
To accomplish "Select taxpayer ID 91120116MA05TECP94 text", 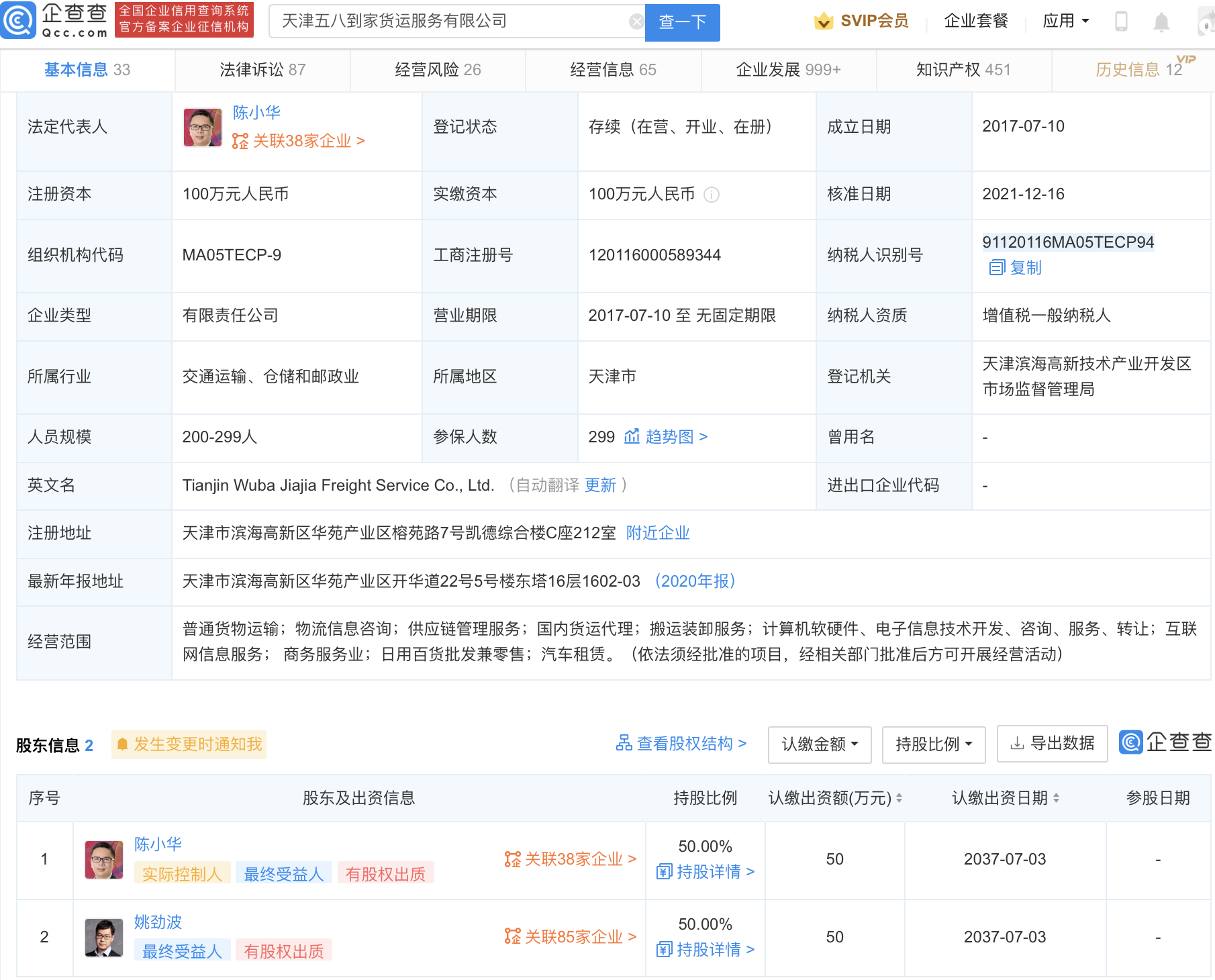I will 1068,242.
